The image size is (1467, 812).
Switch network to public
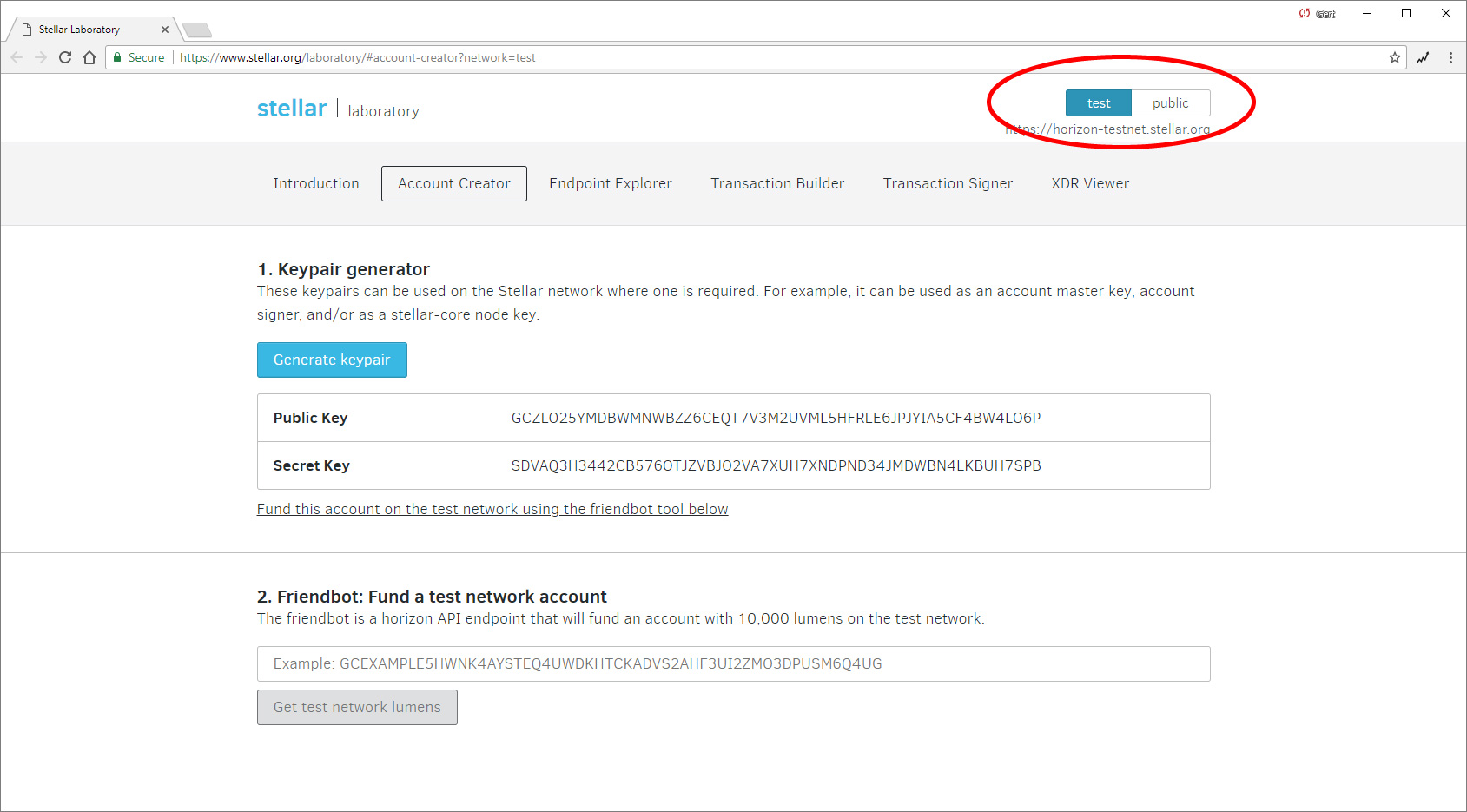point(1171,102)
